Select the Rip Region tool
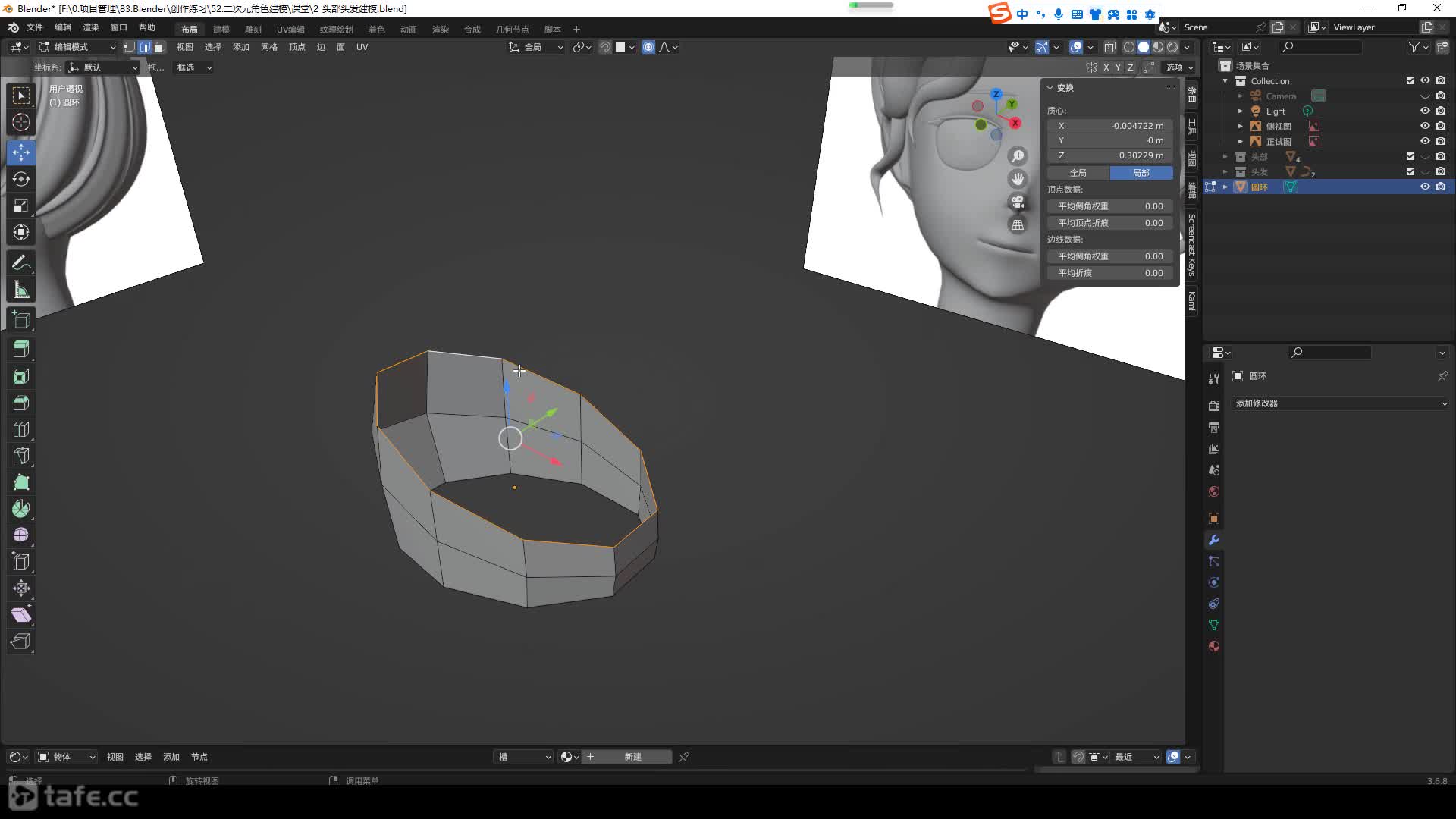 [x=21, y=642]
